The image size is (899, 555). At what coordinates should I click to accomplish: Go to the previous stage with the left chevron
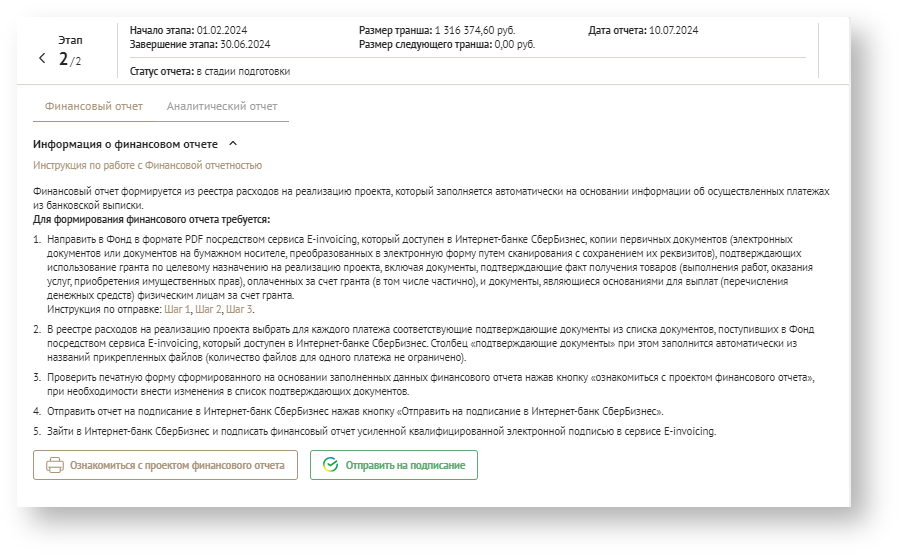click(x=42, y=59)
